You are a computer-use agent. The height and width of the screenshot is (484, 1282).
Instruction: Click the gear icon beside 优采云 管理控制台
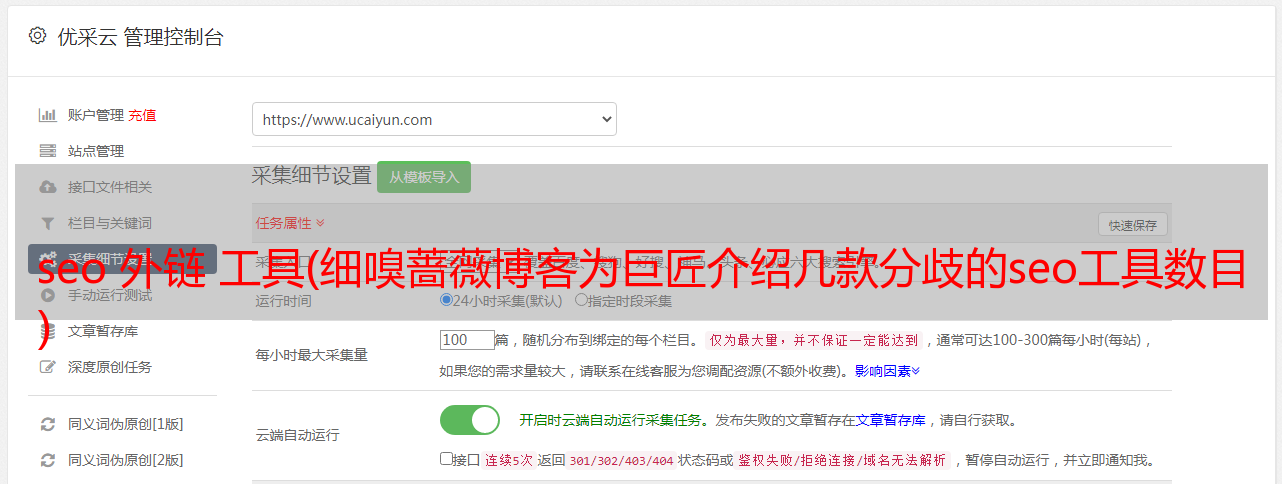pos(37,36)
